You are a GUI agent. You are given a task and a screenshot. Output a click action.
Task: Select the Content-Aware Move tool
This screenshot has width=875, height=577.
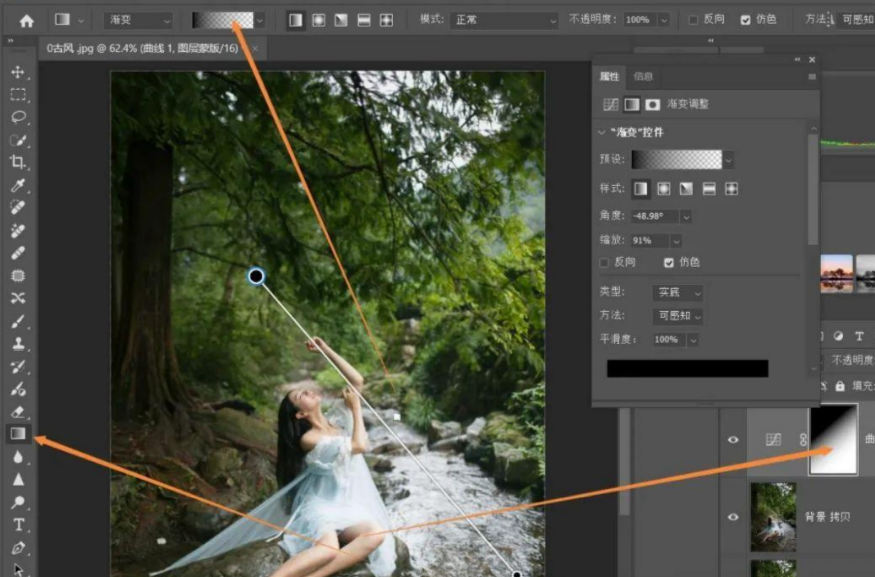[x=18, y=298]
